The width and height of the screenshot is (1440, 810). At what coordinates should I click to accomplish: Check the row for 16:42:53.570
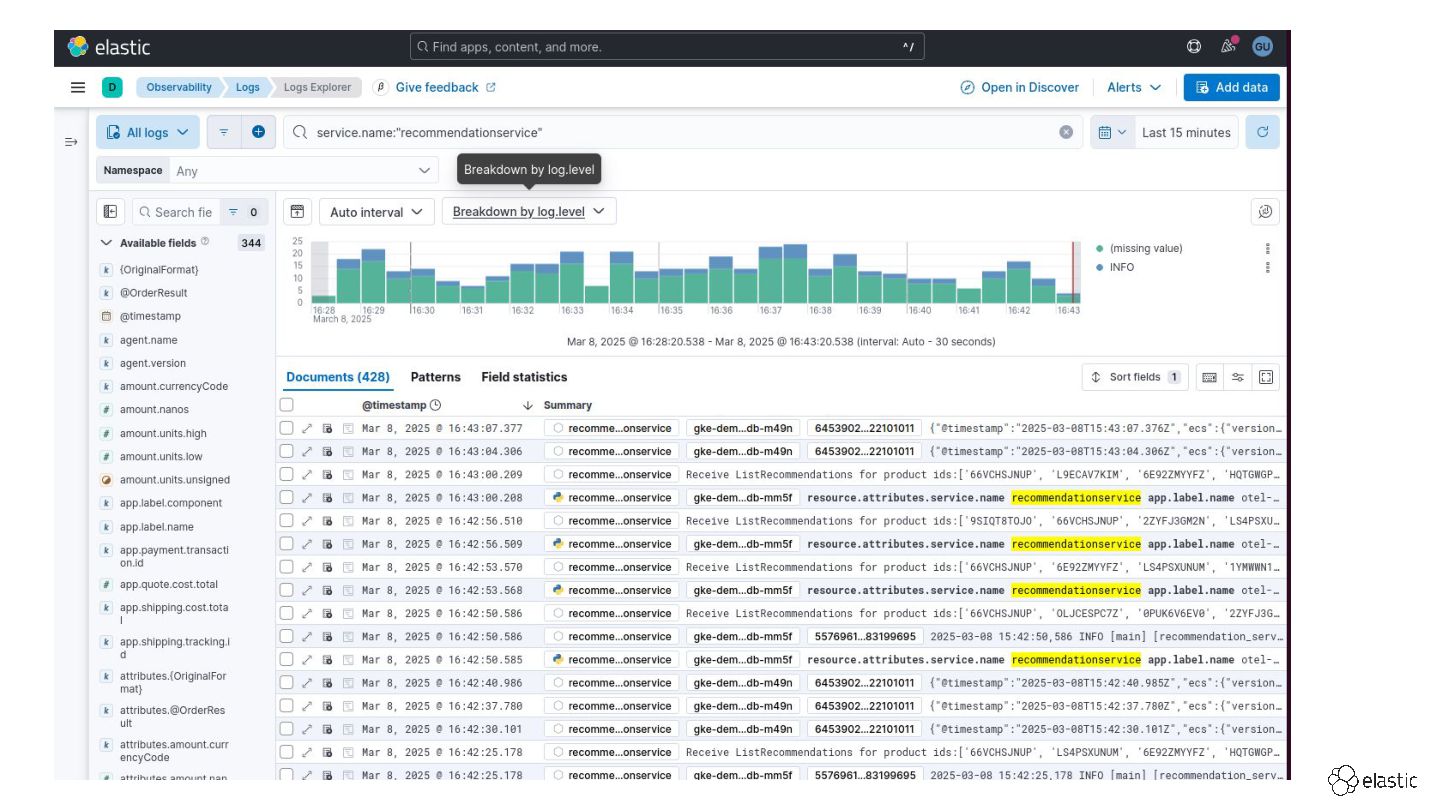tap(287, 567)
